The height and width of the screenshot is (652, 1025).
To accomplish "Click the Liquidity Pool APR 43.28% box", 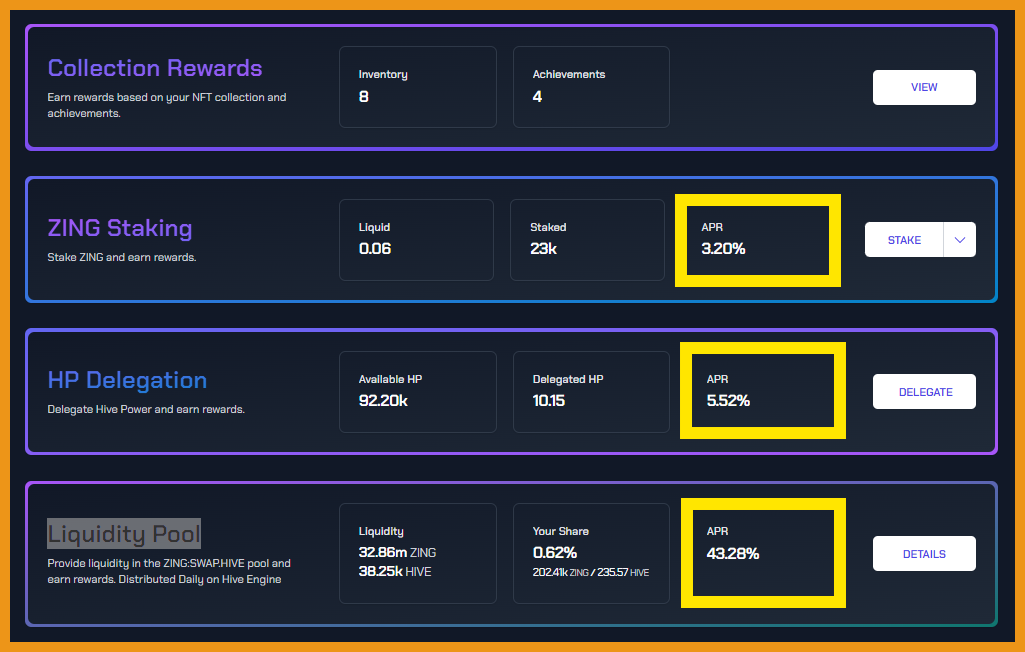I will tap(762, 553).
